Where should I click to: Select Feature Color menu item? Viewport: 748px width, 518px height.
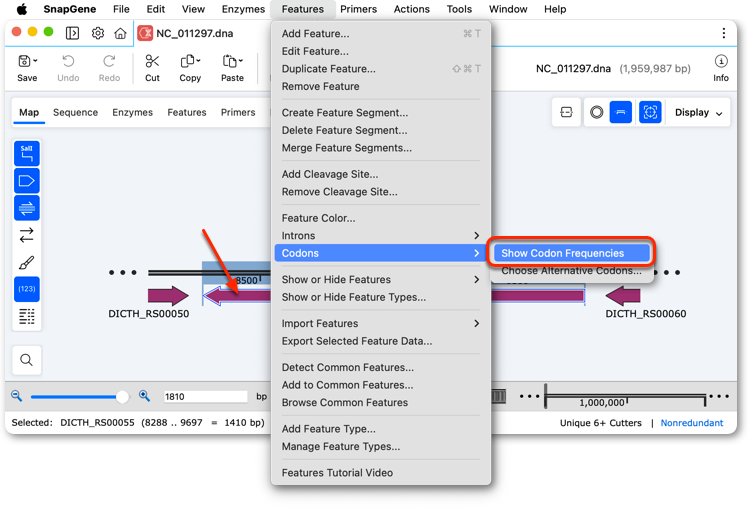(380, 218)
